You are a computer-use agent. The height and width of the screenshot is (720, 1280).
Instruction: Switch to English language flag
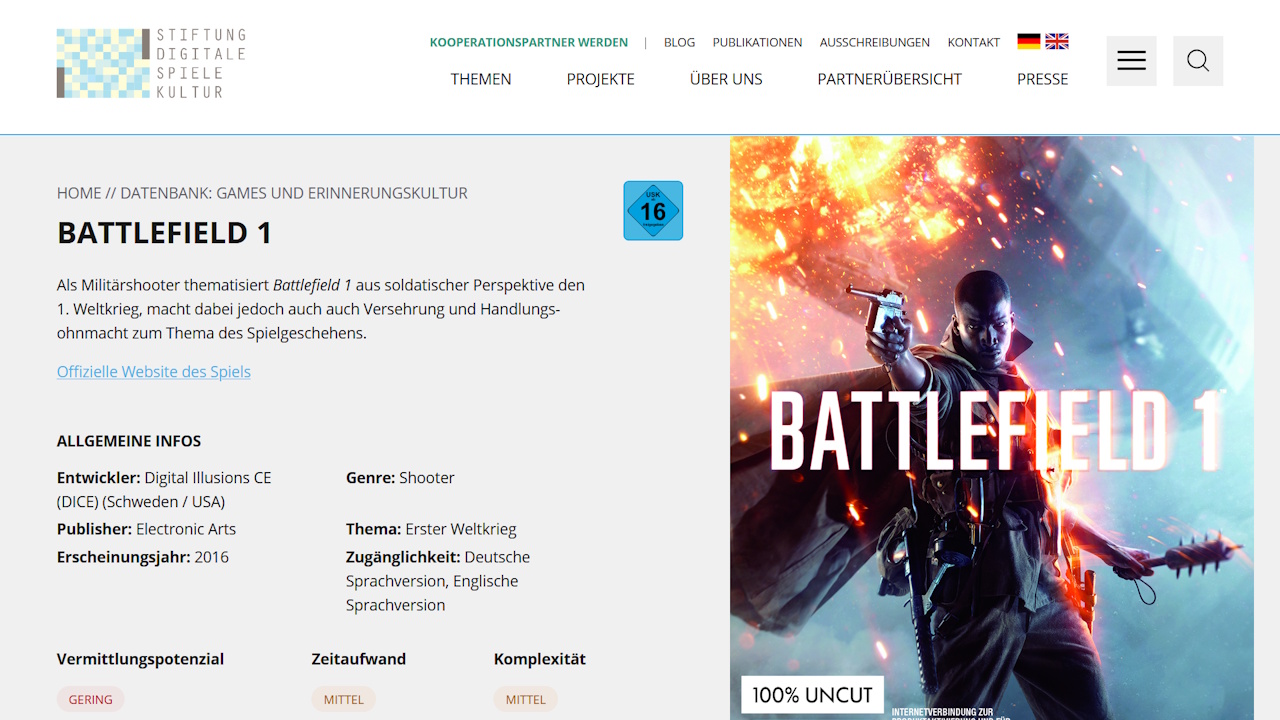pyautogui.click(x=1057, y=41)
